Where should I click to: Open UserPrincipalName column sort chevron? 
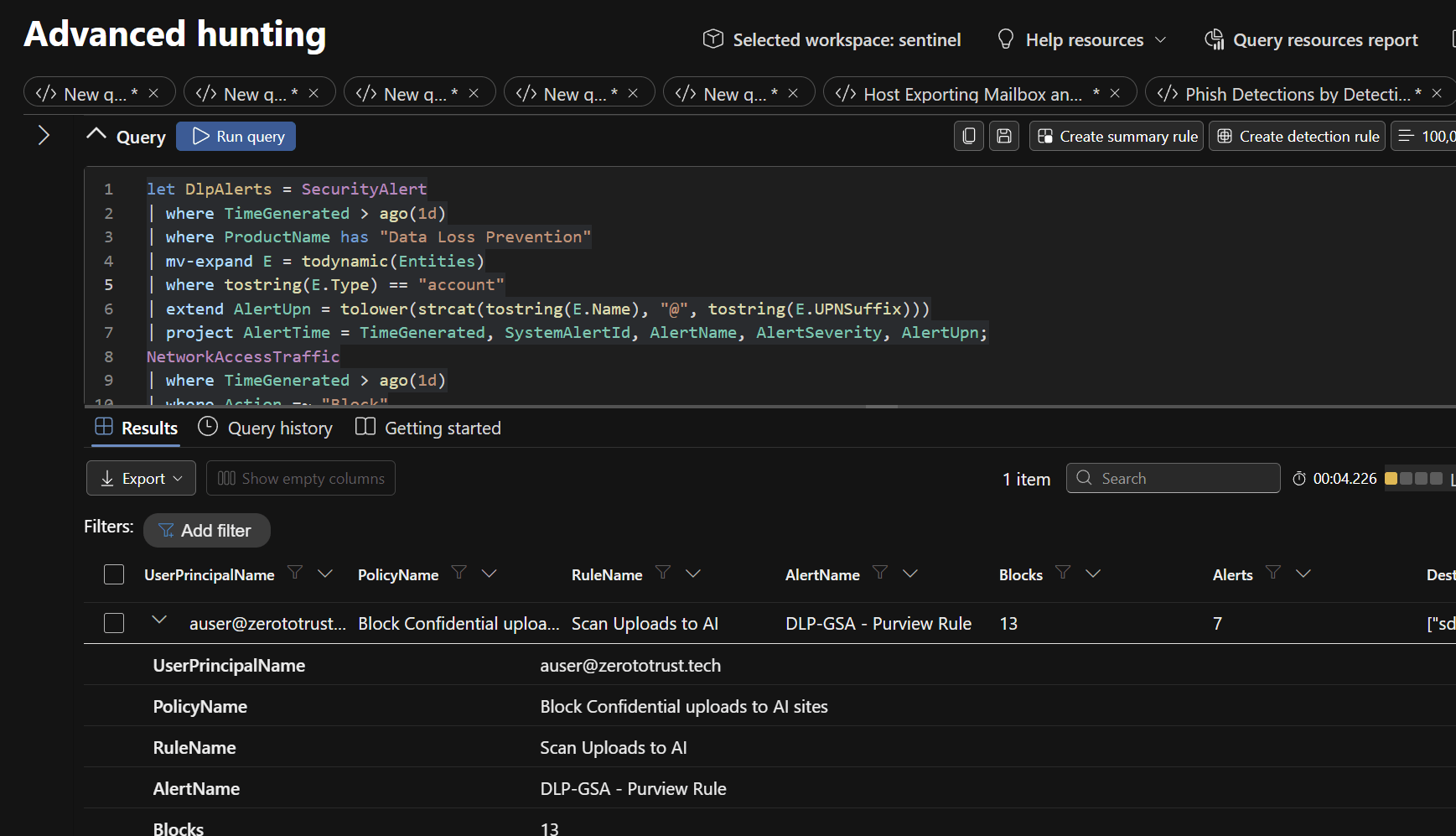(325, 573)
